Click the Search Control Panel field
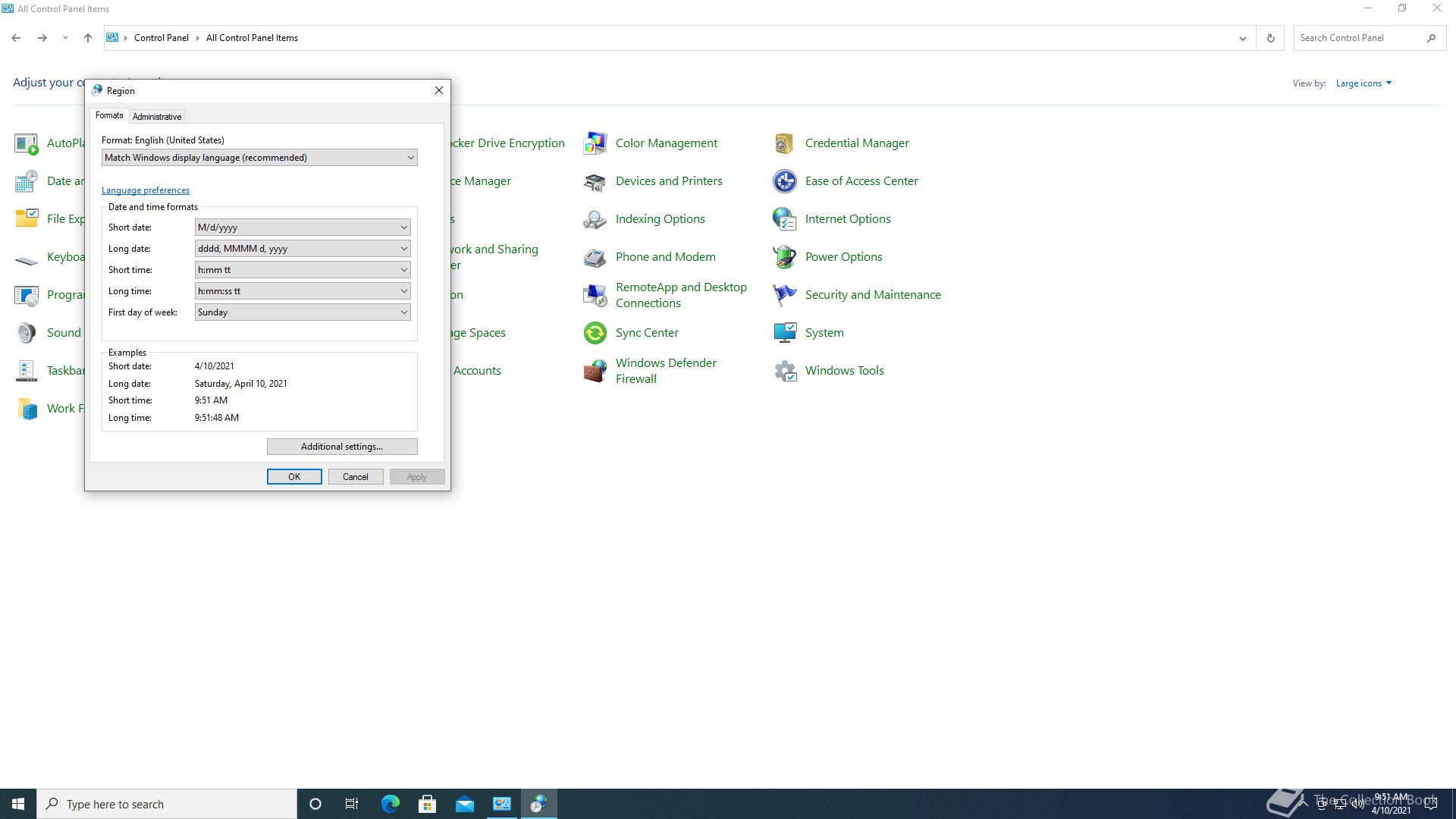 point(1357,38)
